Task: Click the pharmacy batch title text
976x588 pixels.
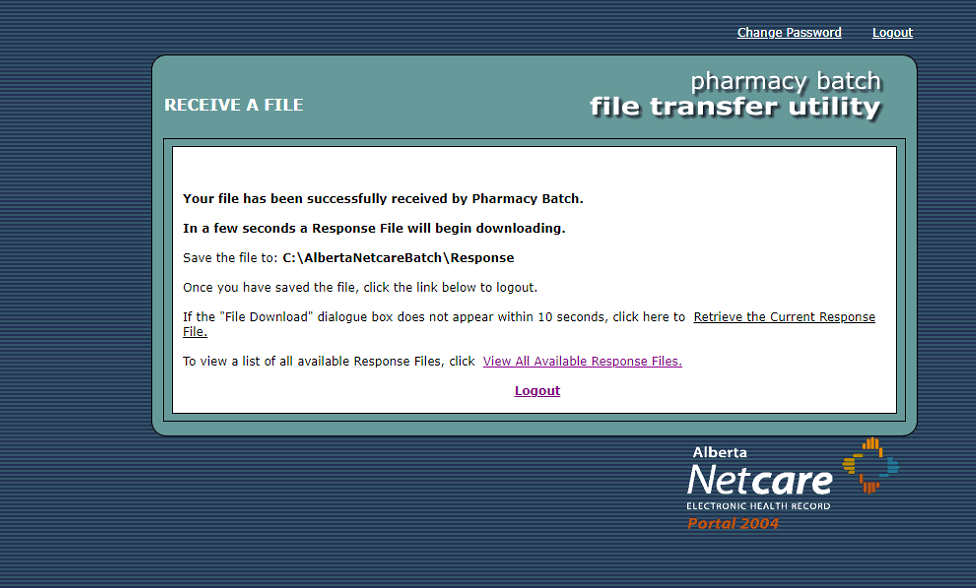Action: pyautogui.click(x=786, y=81)
